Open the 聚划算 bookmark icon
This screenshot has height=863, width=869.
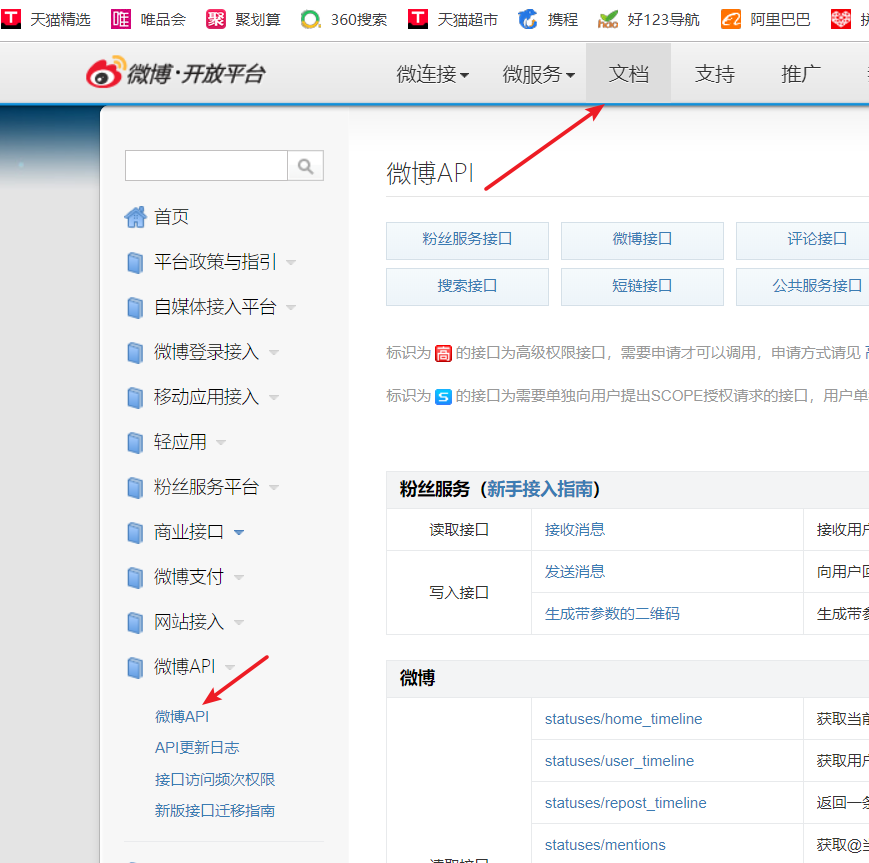[216, 19]
